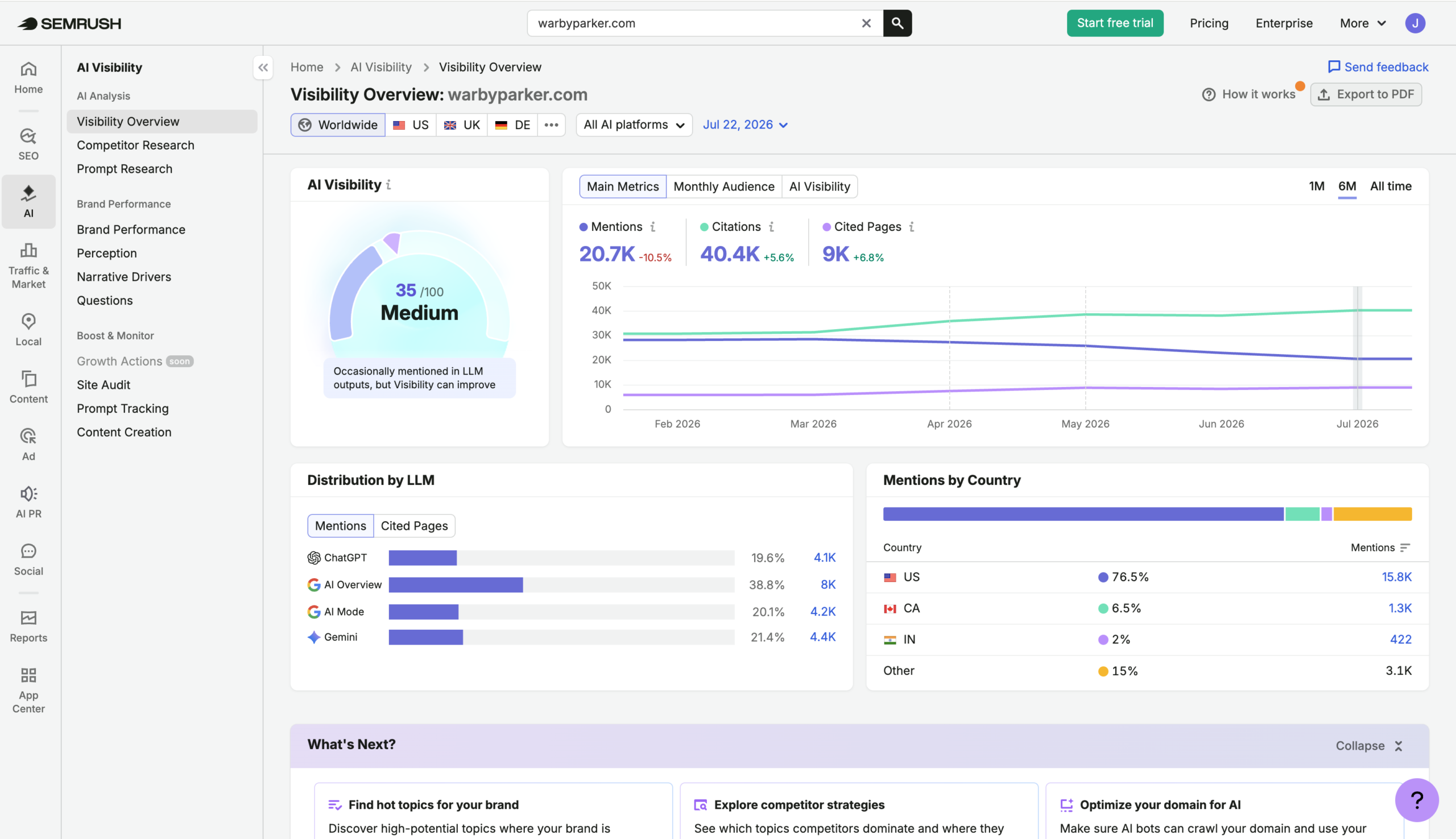Screen dimensions: 1456x839
Task: Open the All AI platforms dropdown
Action: point(634,125)
